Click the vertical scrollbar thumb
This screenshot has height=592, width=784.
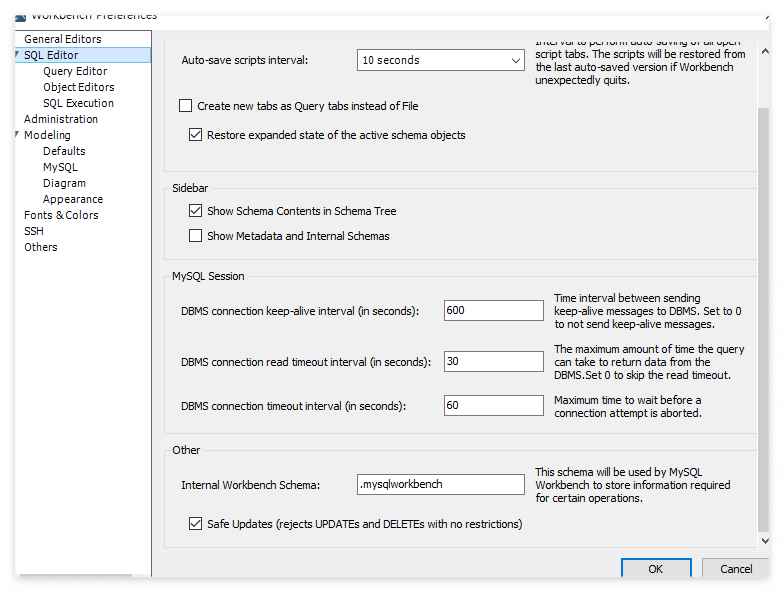tap(764, 320)
